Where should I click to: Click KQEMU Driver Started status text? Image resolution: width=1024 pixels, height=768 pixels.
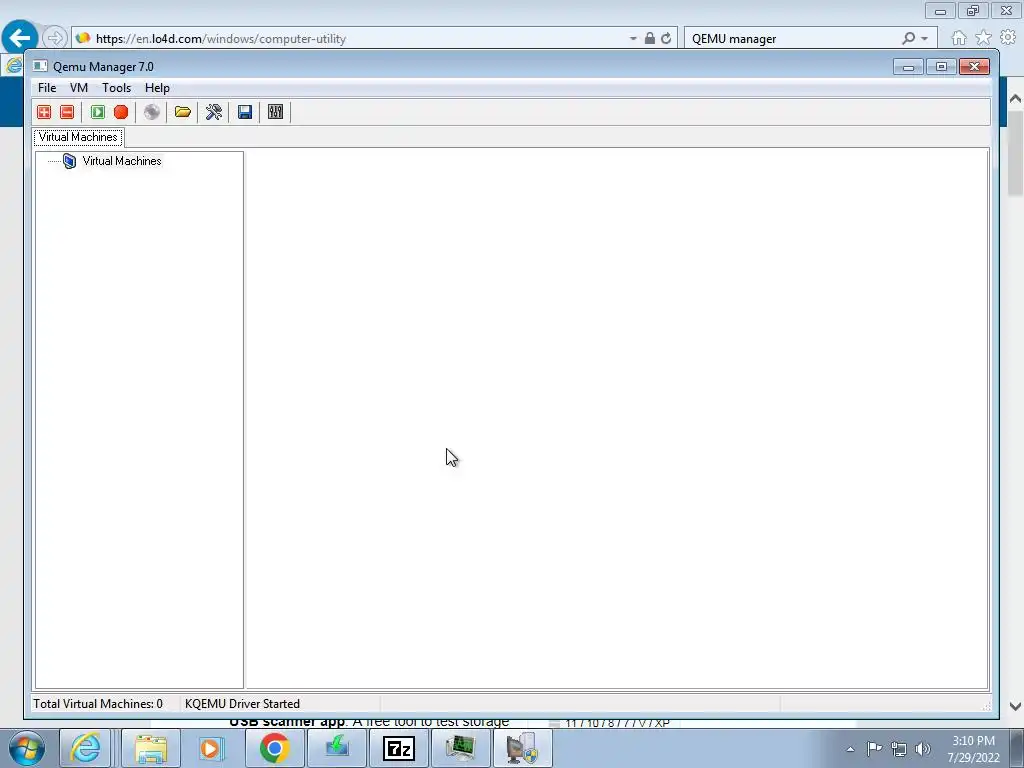click(242, 704)
